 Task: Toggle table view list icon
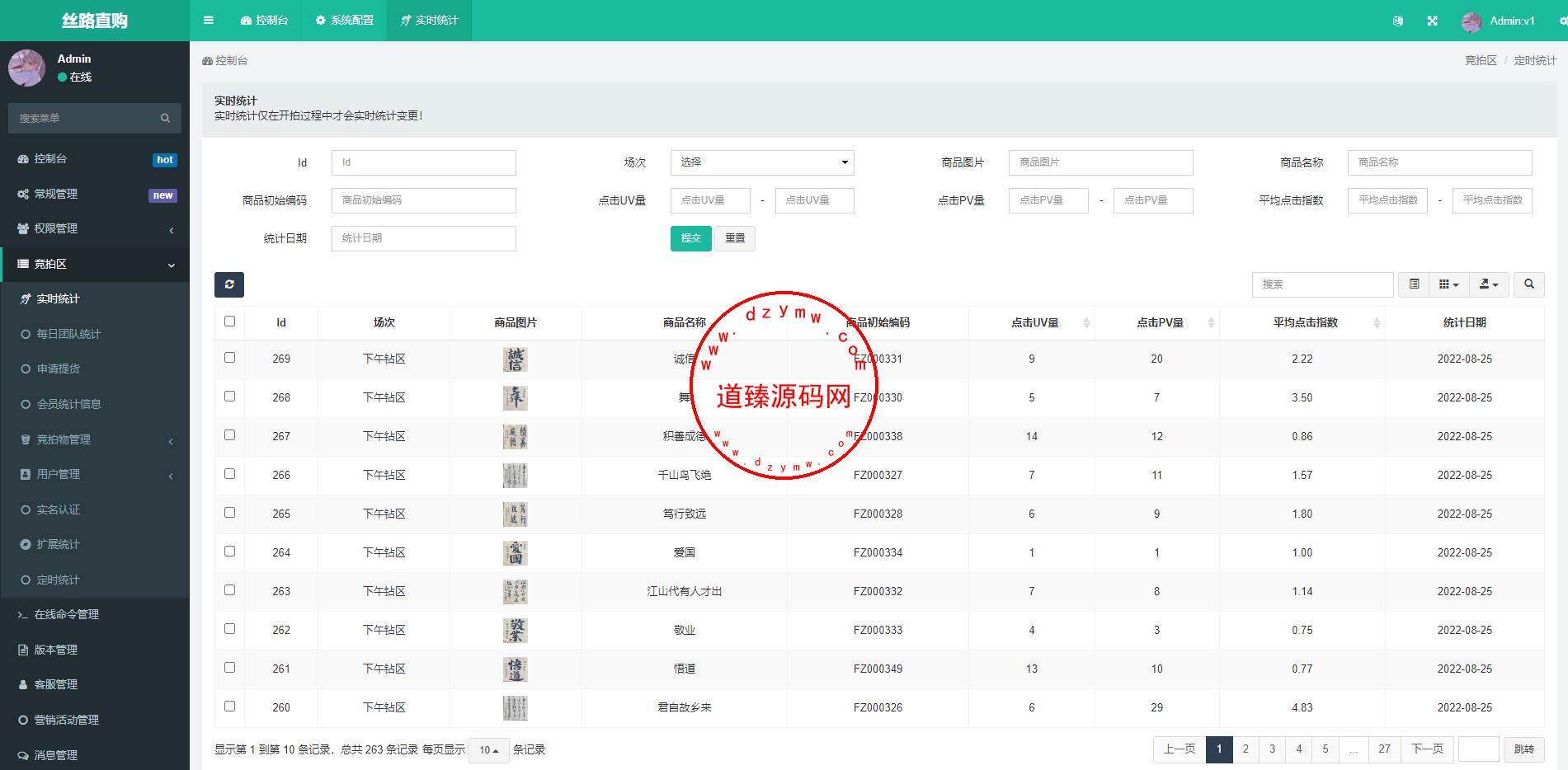[1414, 284]
